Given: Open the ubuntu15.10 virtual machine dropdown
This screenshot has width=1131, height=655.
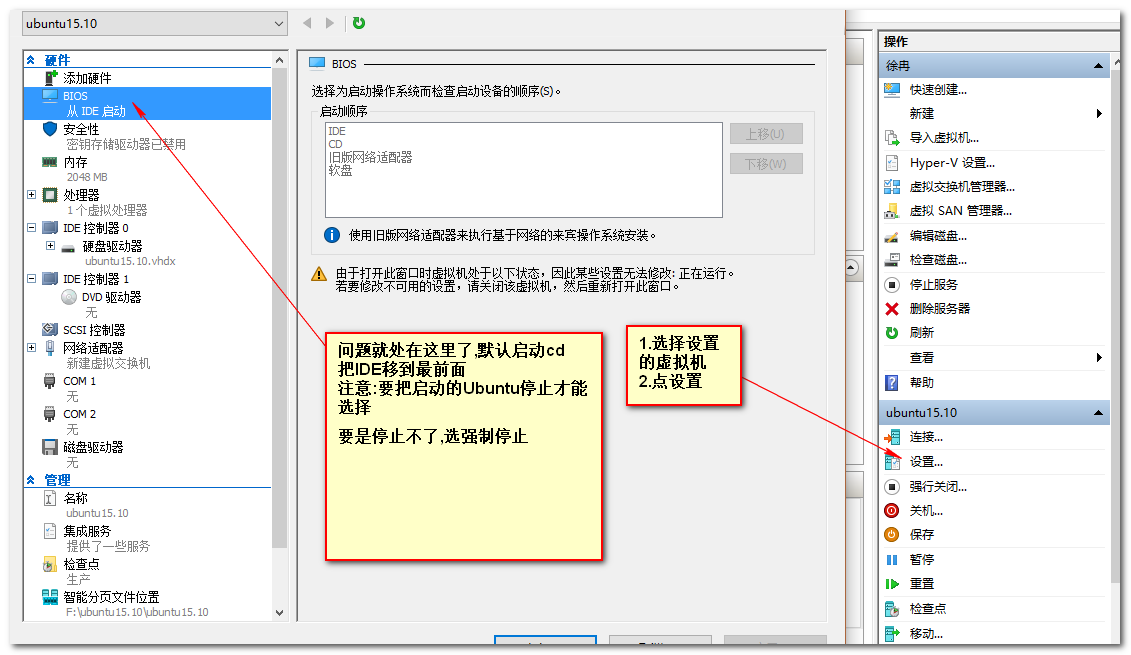Looking at the screenshot, I should [154, 24].
